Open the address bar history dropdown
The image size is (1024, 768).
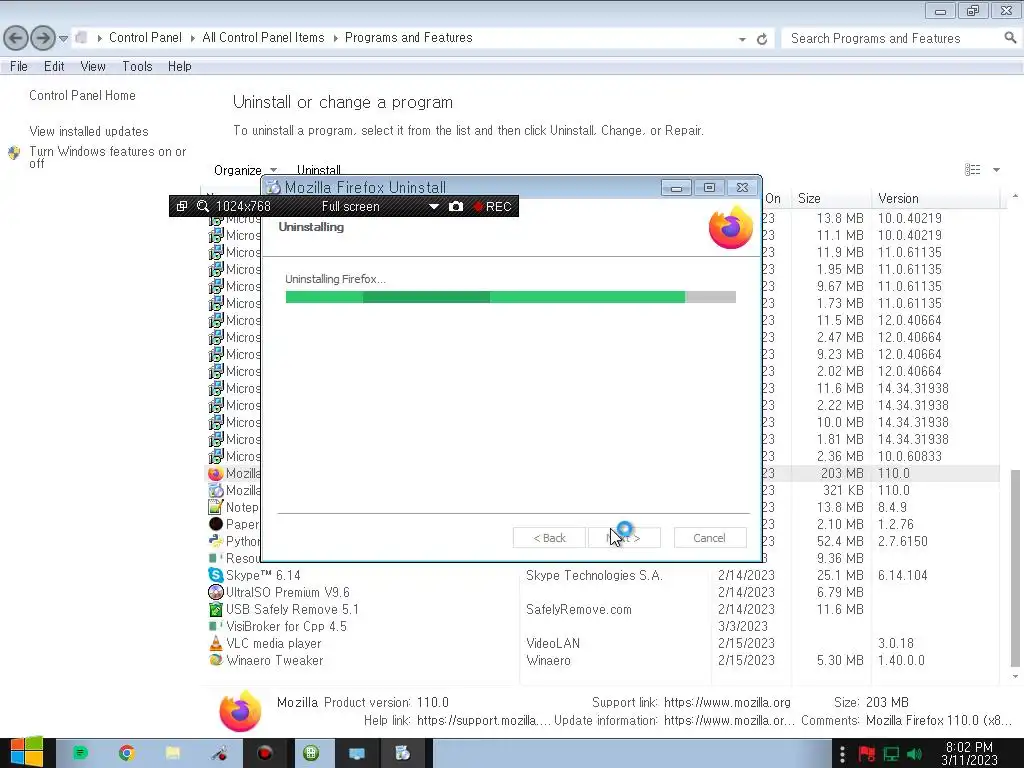[742, 39]
